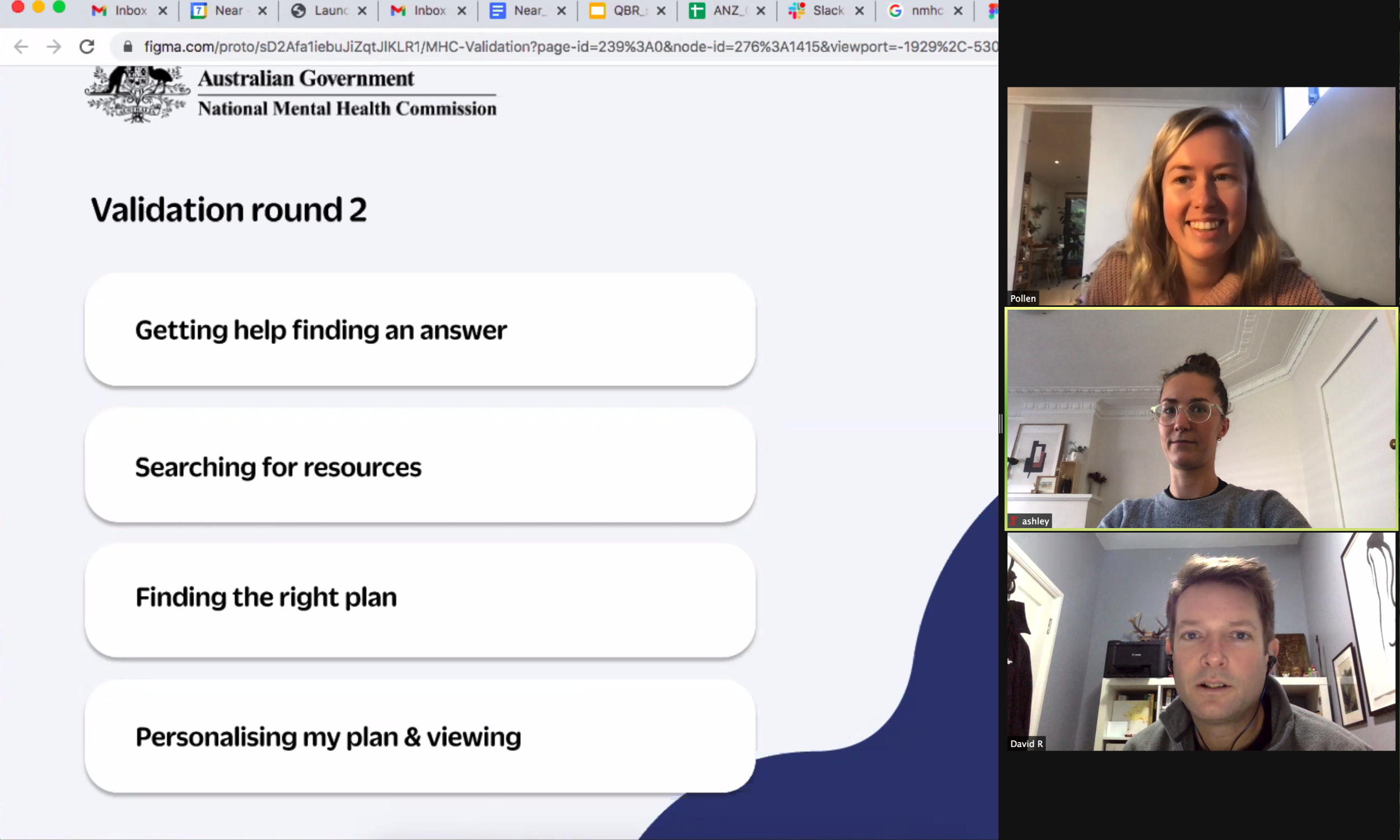1400x840 pixels.
Task: Click the Google Docs icon on the Near_ tab
Action: (497, 11)
